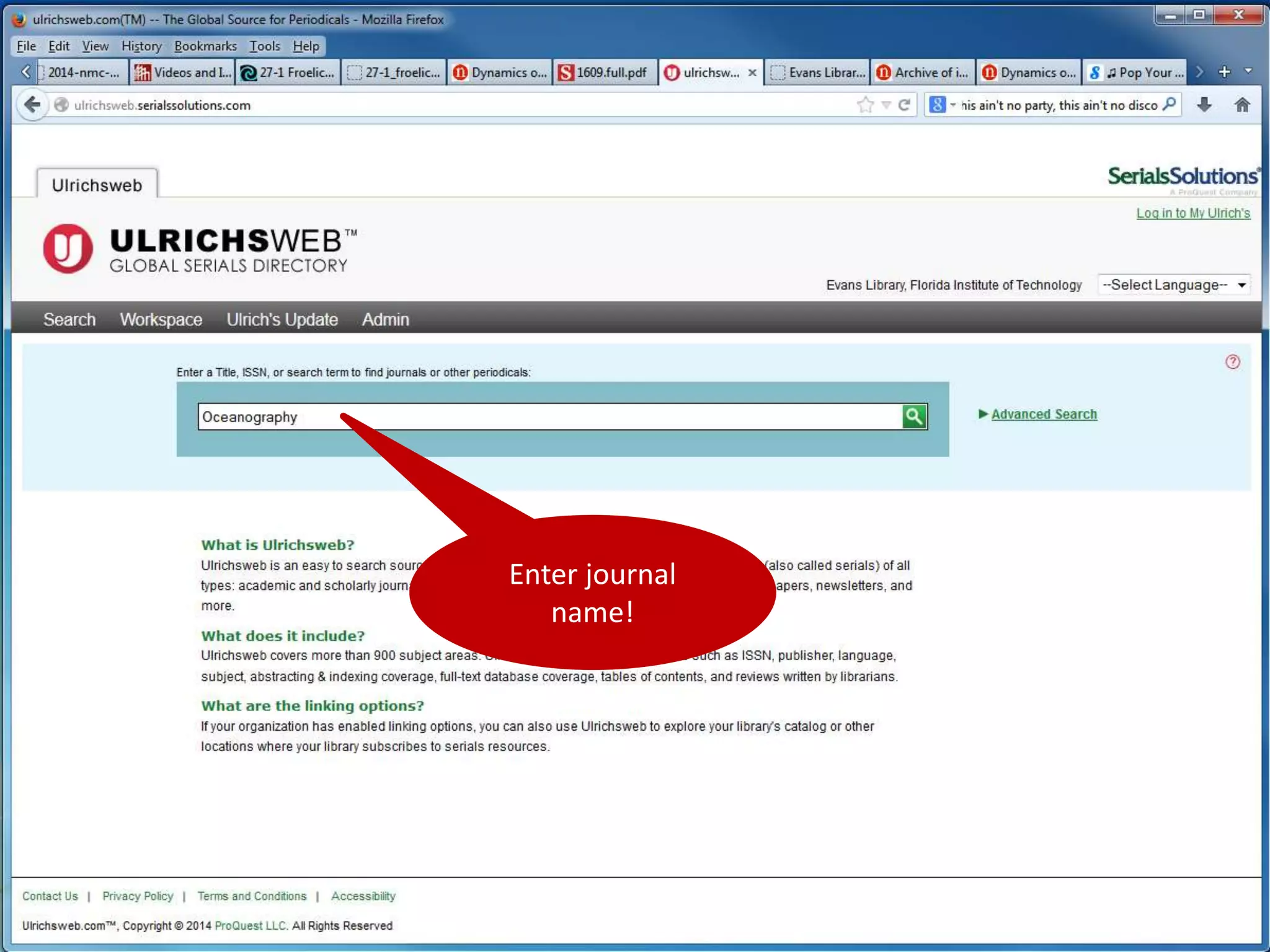The image size is (1270, 952).
Task: Open the red help question mark icon
Action: (x=1232, y=362)
